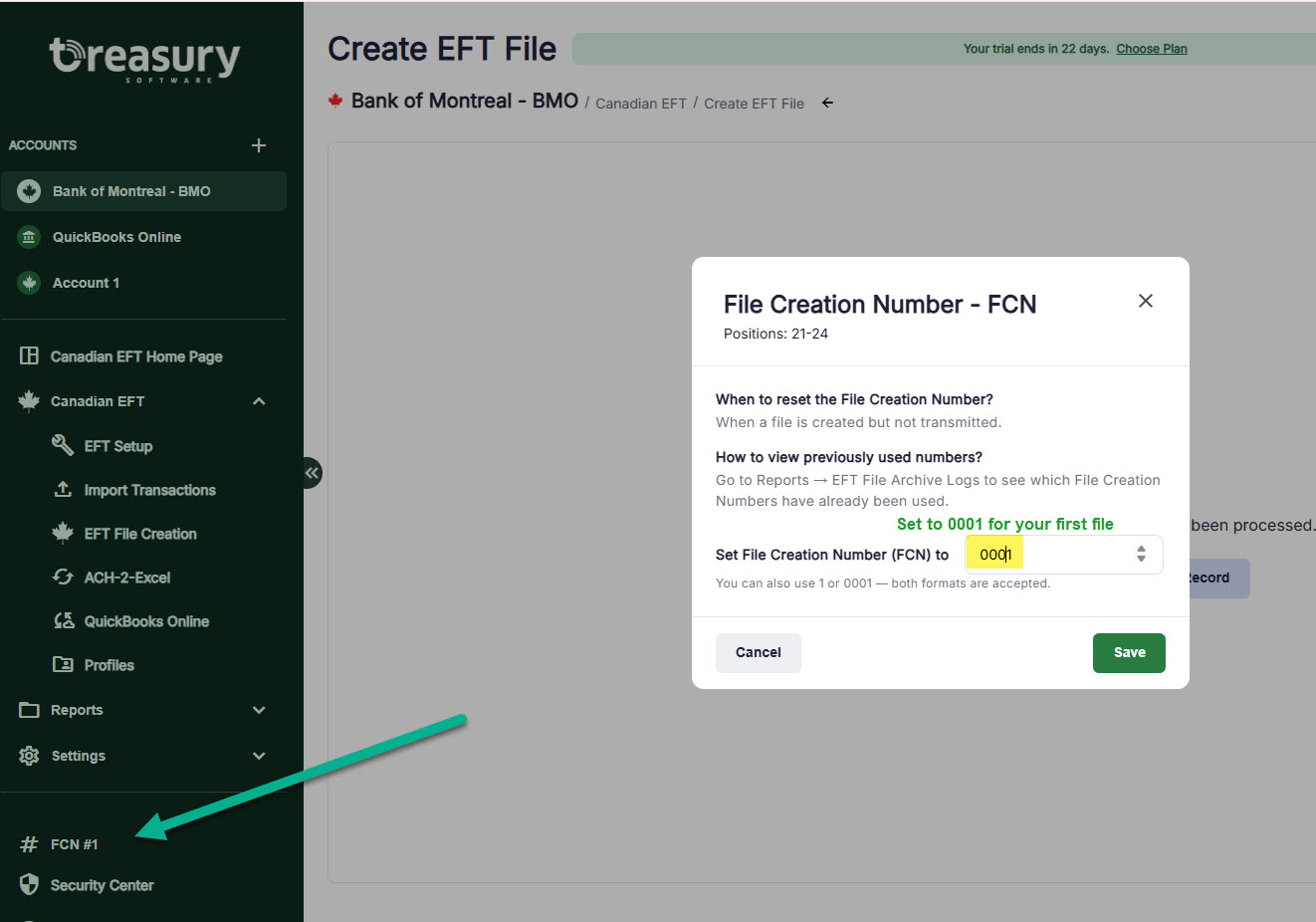Open Profiles page
Viewport: 1316px width, 922px height.
[x=110, y=665]
